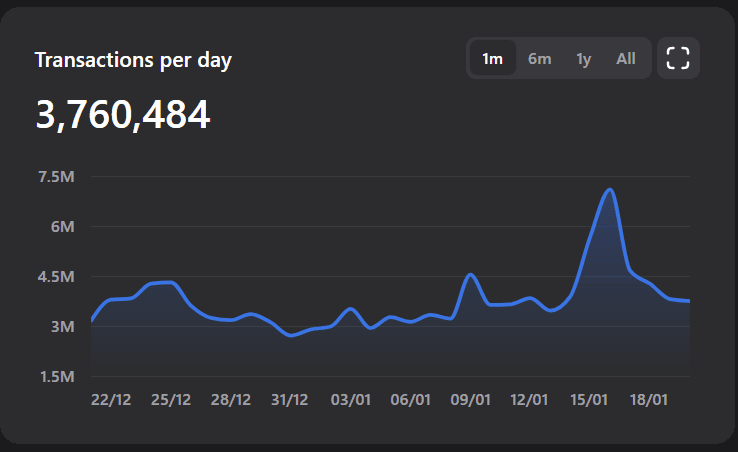Click the 4.5M y-axis label
Screen dimensions: 738x452
[x=56, y=277]
